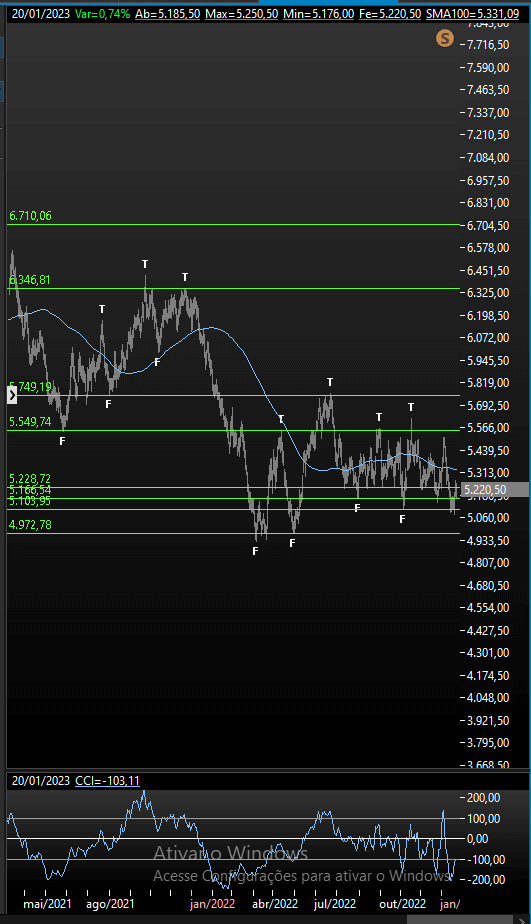
Task: Select the 4.972,78 support line label
Action: tap(29, 524)
